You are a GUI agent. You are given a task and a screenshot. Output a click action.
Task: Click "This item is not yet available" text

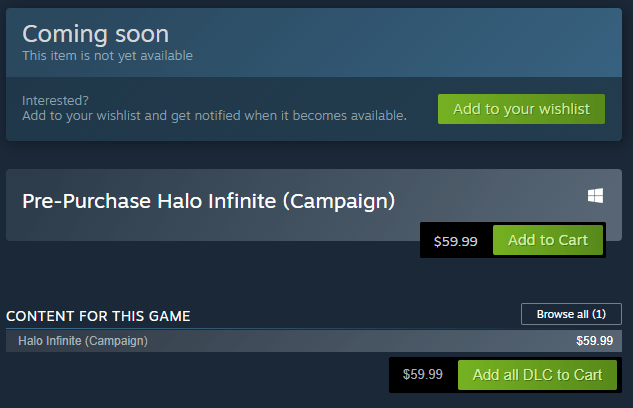pyautogui.click(x=107, y=56)
